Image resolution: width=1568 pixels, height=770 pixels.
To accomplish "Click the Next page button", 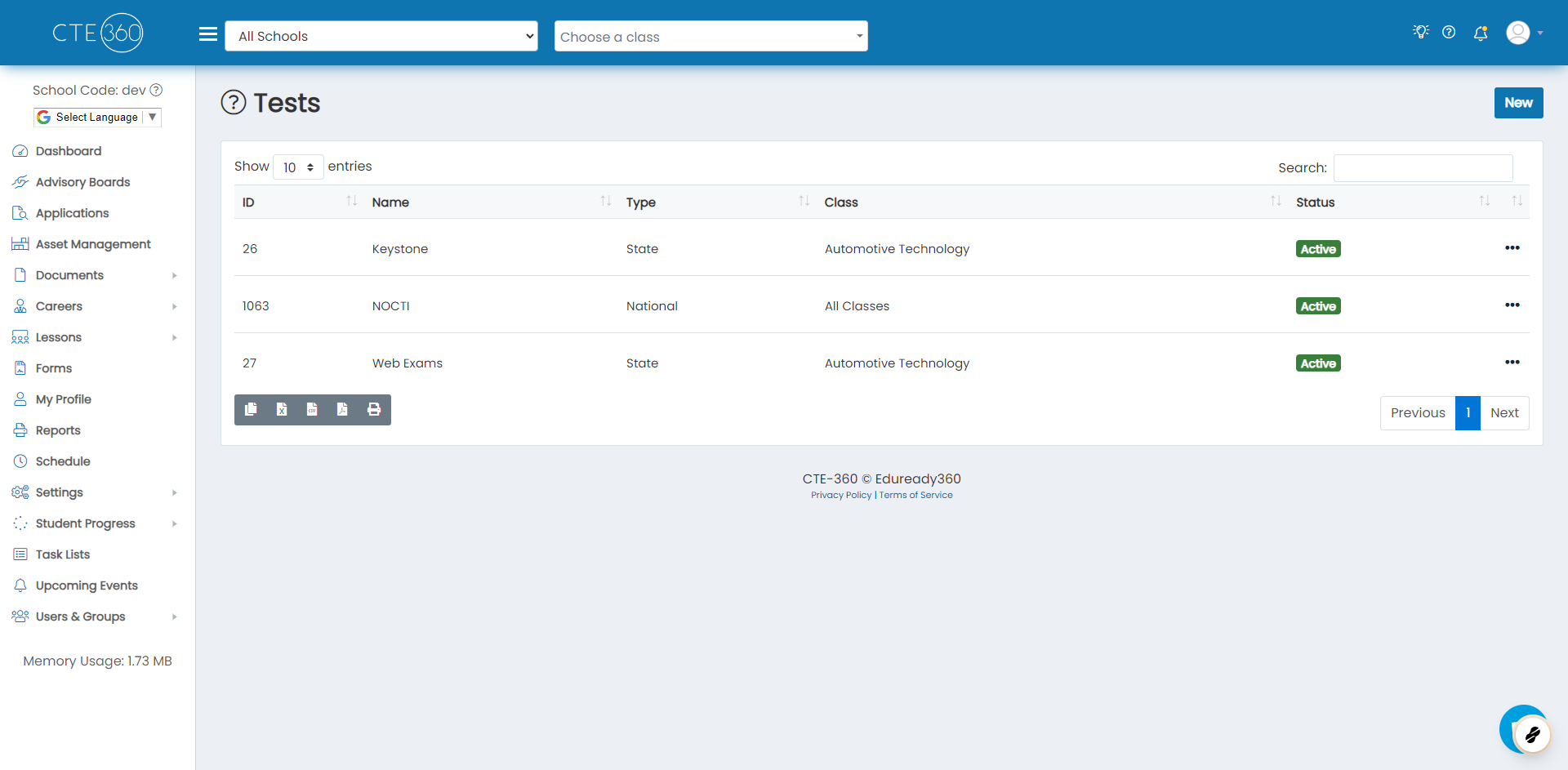I will (1504, 413).
